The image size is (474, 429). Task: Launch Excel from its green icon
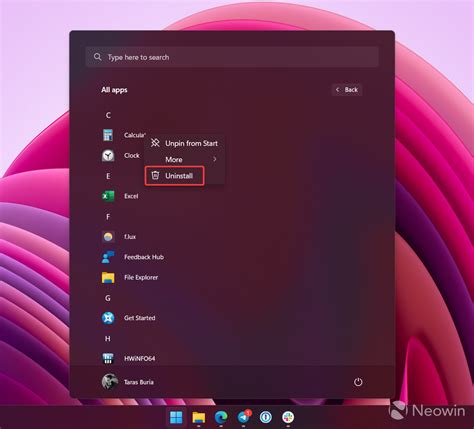click(108, 196)
